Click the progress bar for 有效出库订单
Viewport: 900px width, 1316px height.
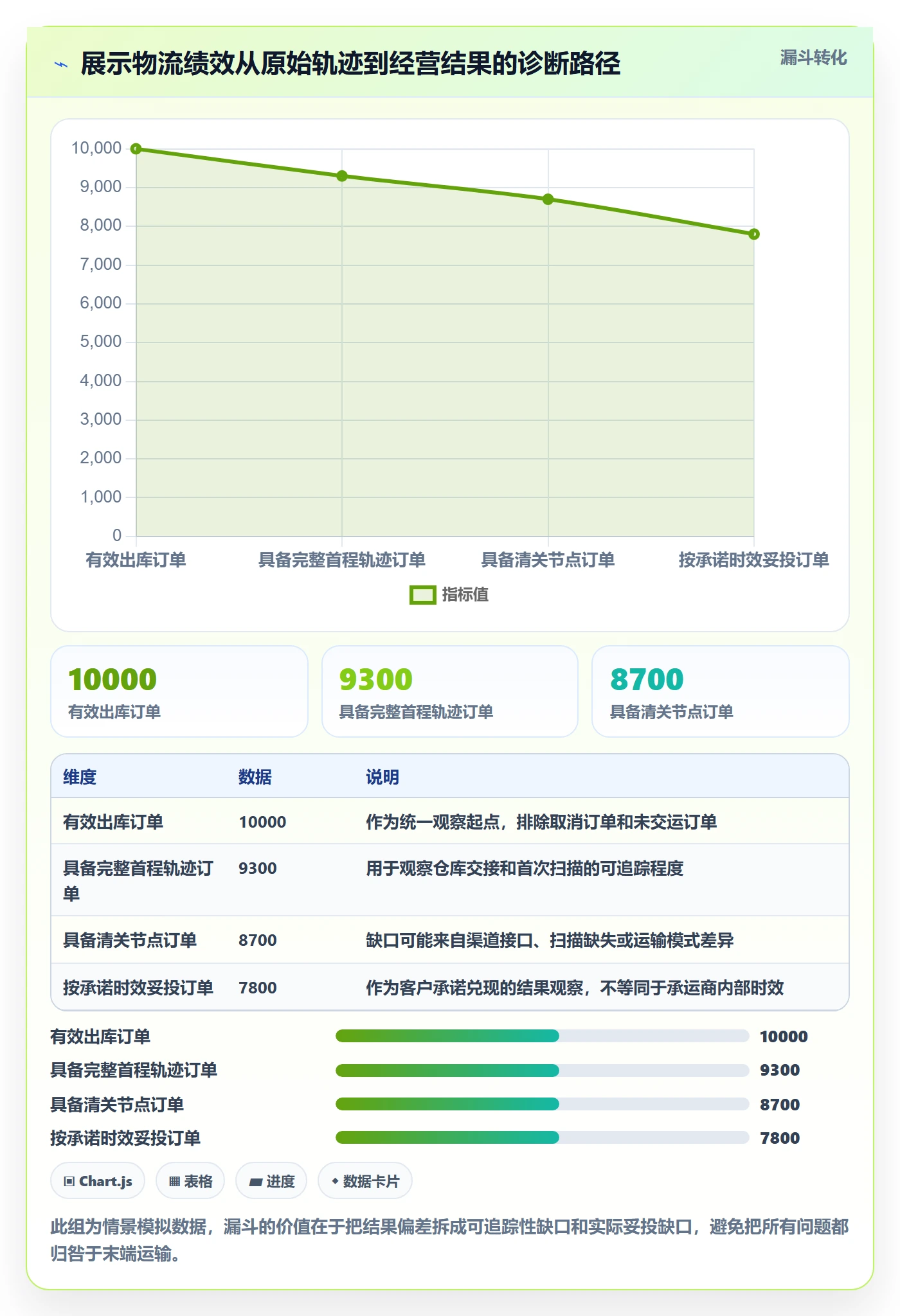pyautogui.click(x=542, y=1036)
